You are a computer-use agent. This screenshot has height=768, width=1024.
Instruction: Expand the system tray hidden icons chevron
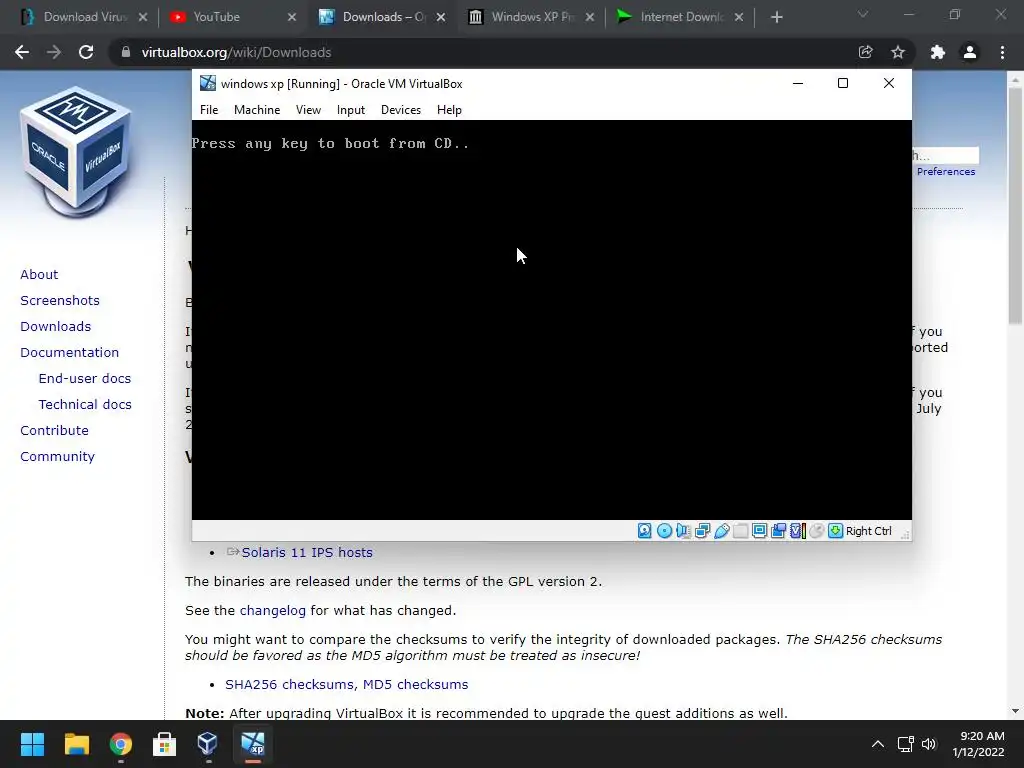(x=878, y=744)
